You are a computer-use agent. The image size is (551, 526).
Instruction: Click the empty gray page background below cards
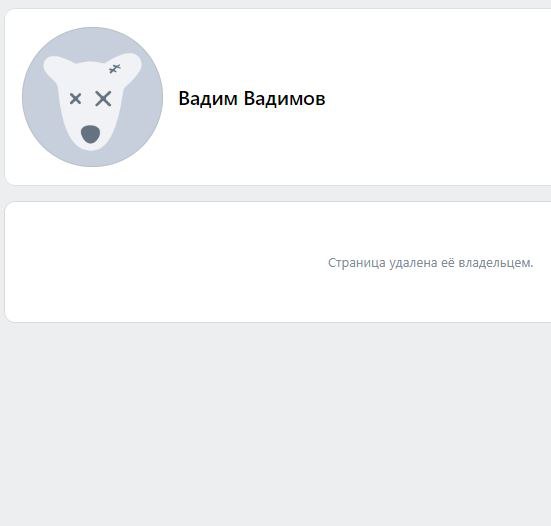(x=276, y=422)
